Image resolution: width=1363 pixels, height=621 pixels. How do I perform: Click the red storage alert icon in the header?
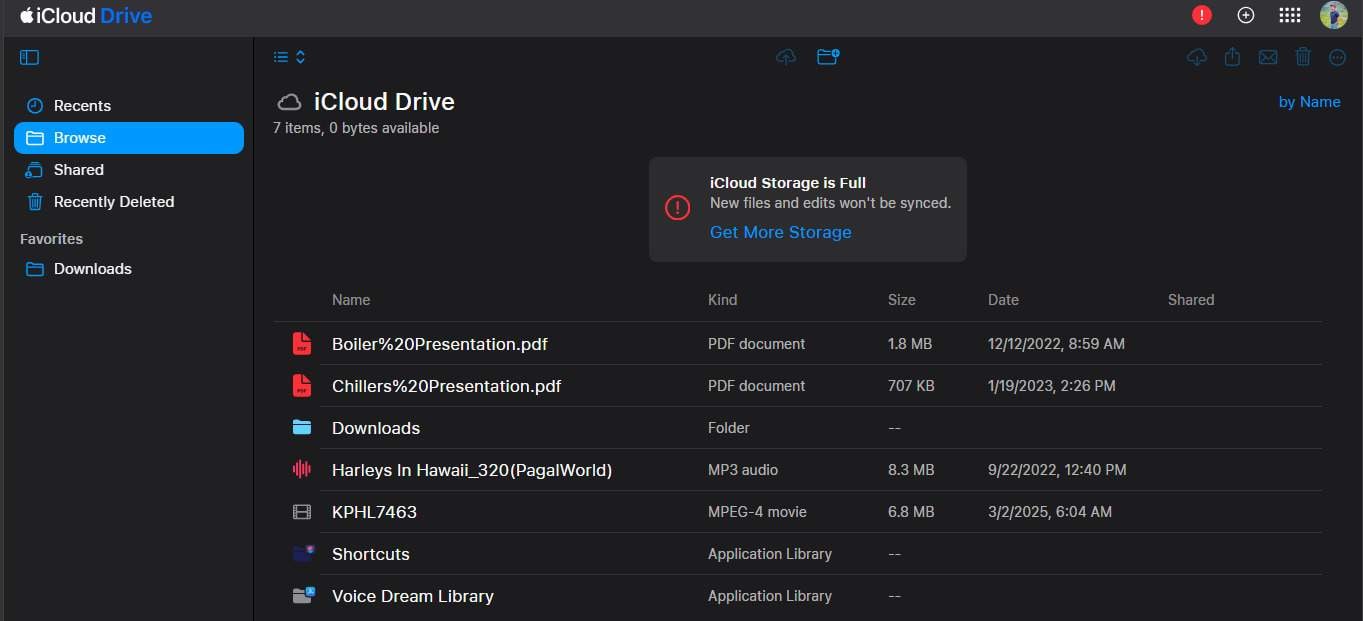click(x=1202, y=15)
